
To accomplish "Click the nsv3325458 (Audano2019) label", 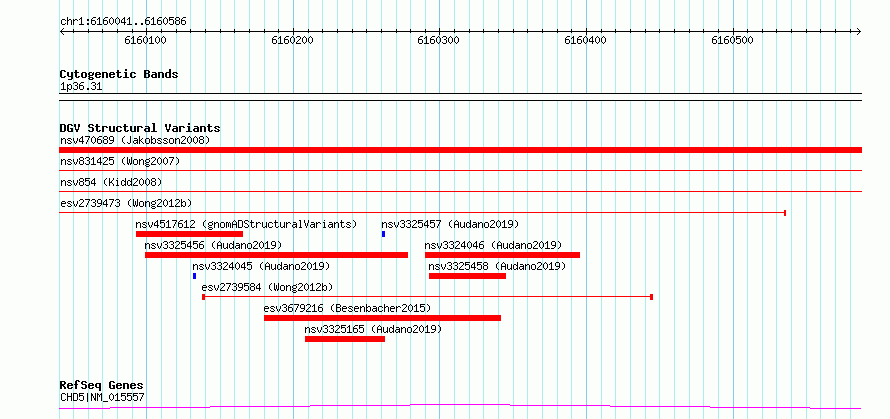I will tap(497, 266).
